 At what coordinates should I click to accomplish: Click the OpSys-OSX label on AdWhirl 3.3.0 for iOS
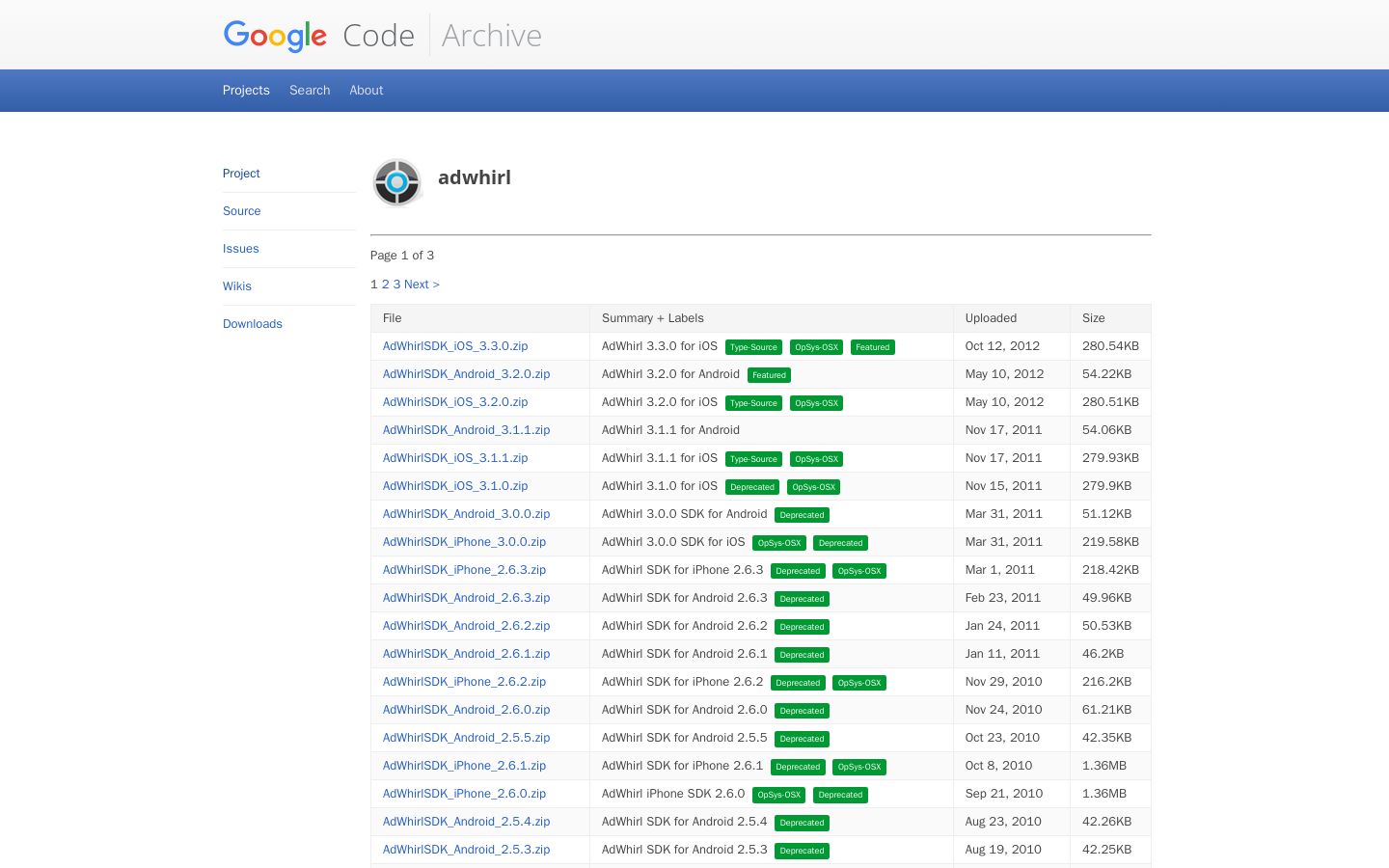[x=817, y=347]
